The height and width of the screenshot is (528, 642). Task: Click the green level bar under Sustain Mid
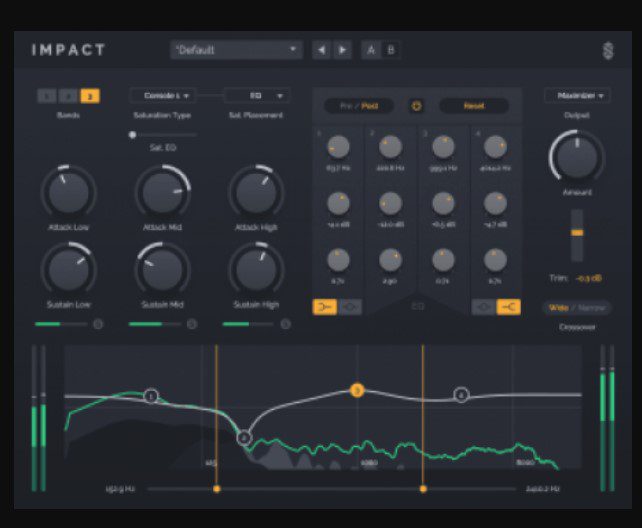[155, 324]
